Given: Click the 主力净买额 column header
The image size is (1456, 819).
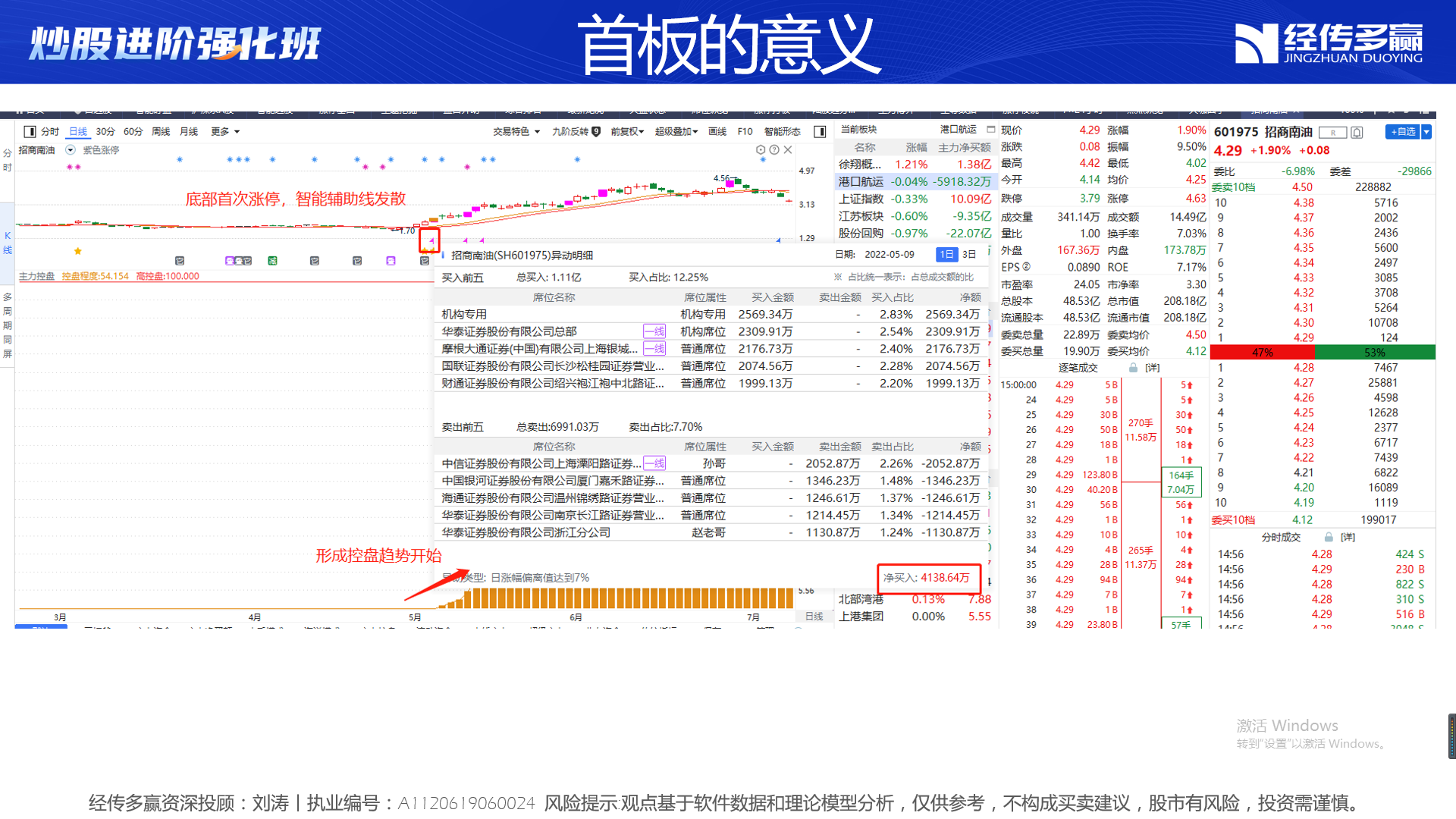Looking at the screenshot, I should tap(965, 148).
